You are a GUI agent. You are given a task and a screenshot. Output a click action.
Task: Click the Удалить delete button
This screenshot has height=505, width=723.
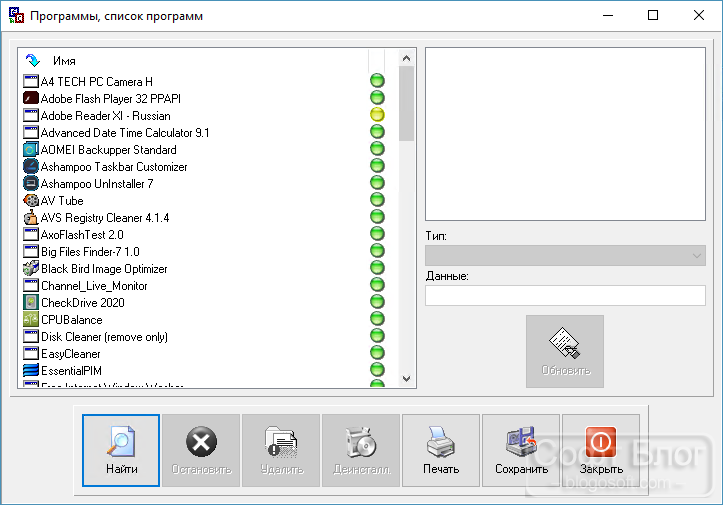tap(281, 450)
